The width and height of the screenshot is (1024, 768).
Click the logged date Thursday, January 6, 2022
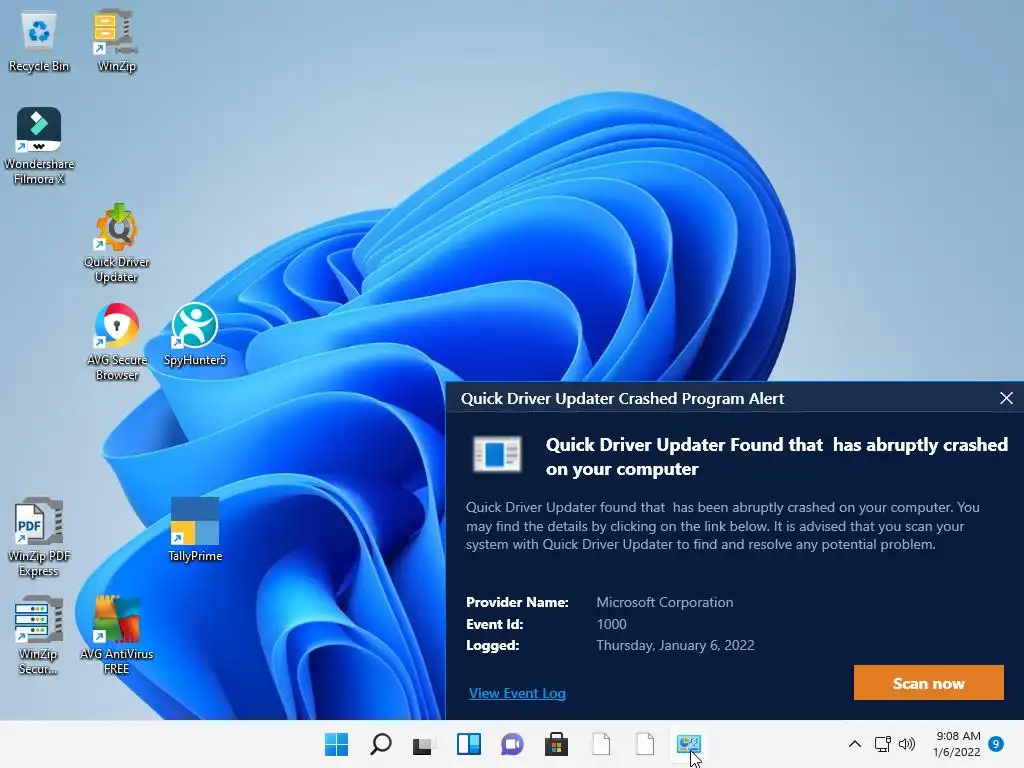675,645
